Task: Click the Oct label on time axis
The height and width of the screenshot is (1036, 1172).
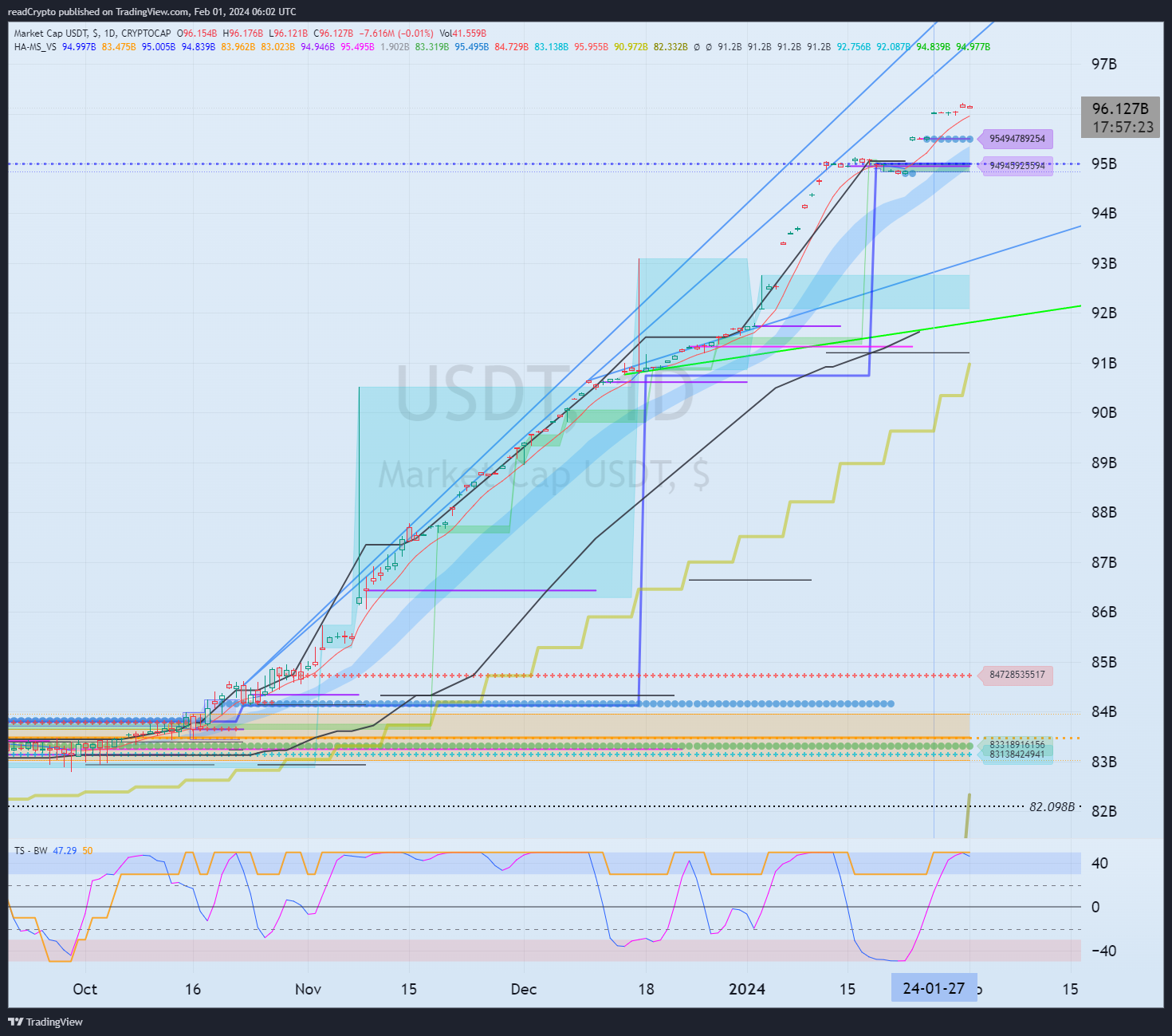Action: pyautogui.click(x=85, y=989)
